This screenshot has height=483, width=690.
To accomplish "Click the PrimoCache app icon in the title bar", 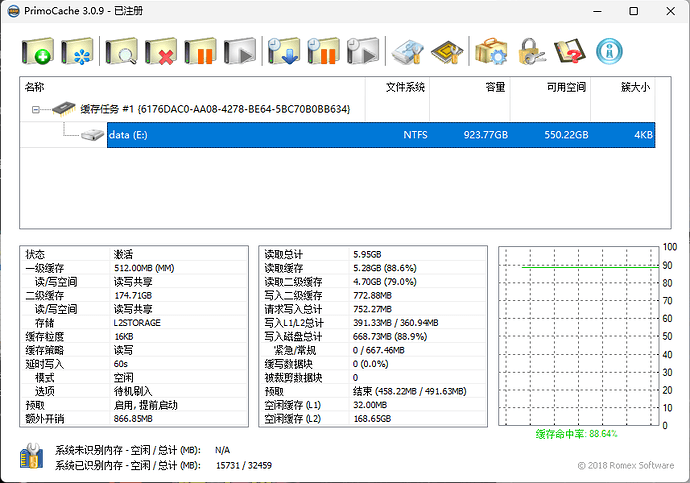I will 14,11.
